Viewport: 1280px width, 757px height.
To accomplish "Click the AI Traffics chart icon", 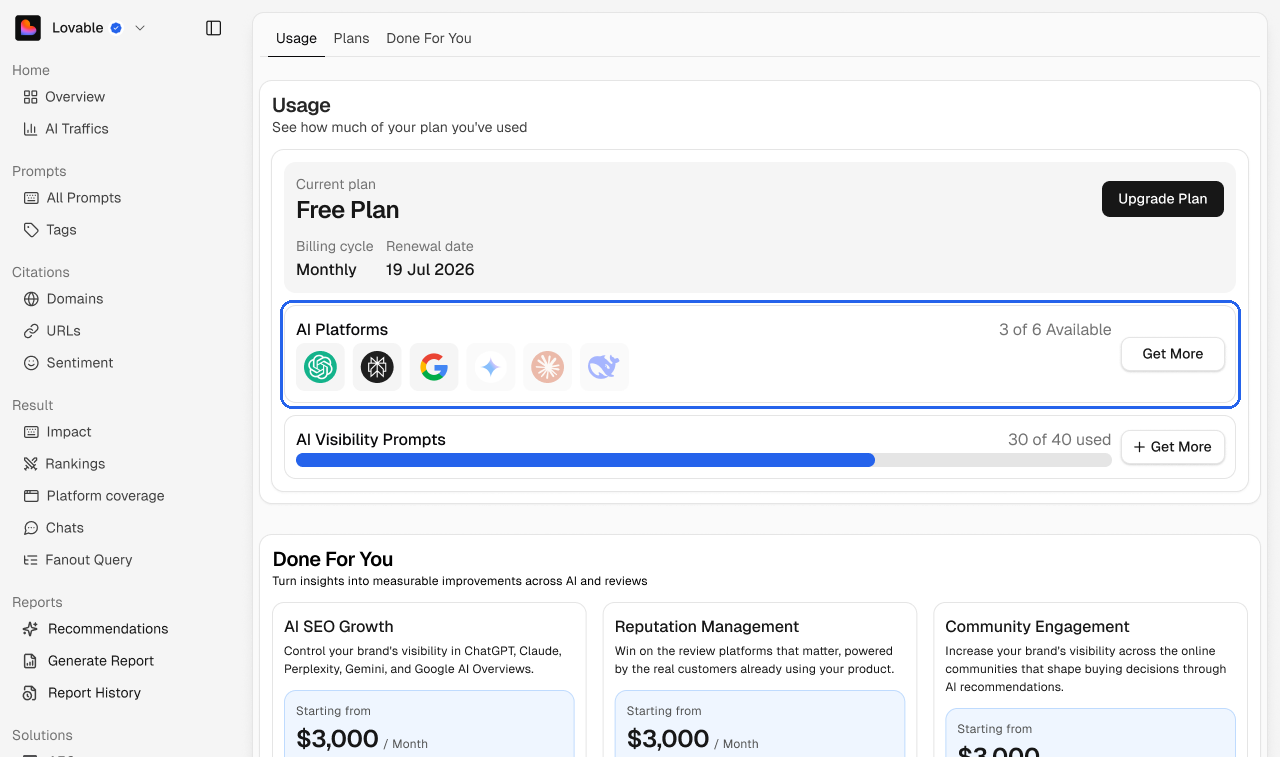I will click(30, 129).
